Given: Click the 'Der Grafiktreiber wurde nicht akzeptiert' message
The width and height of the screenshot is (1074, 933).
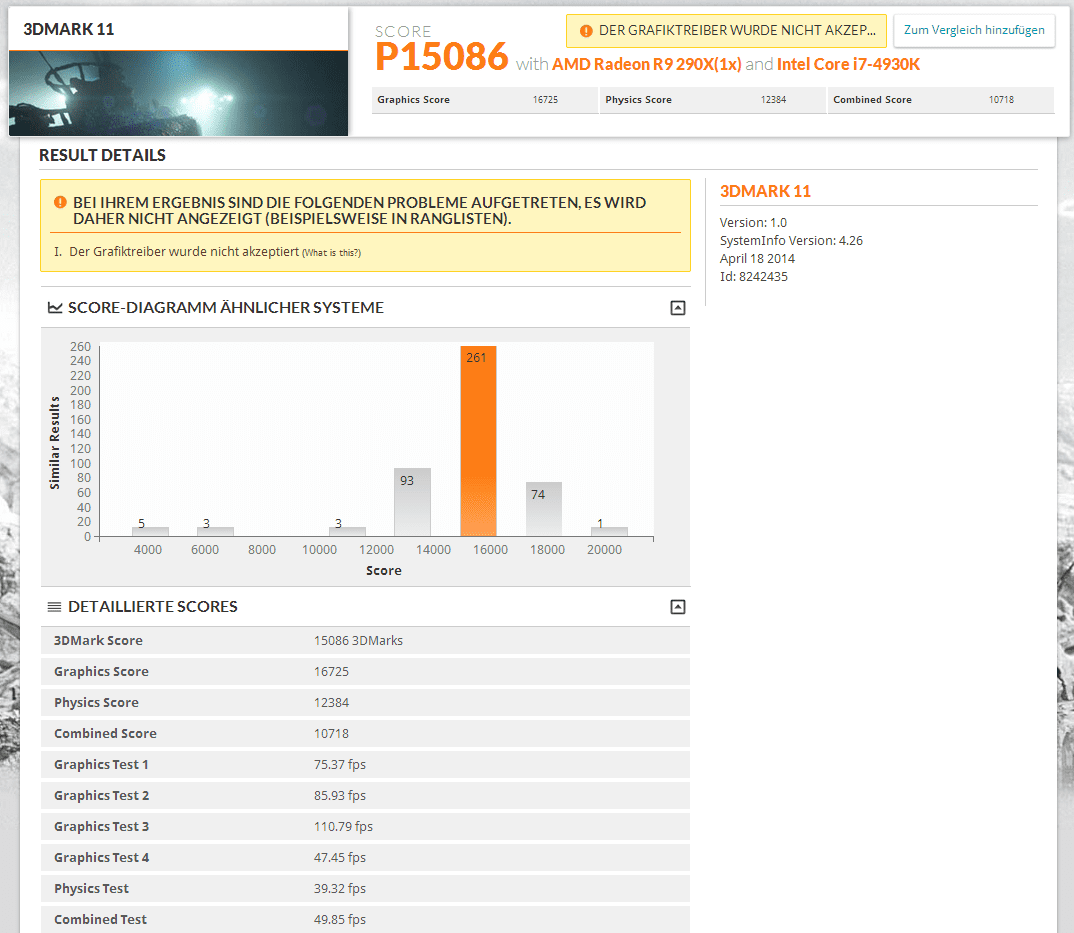Looking at the screenshot, I should tap(184, 251).
